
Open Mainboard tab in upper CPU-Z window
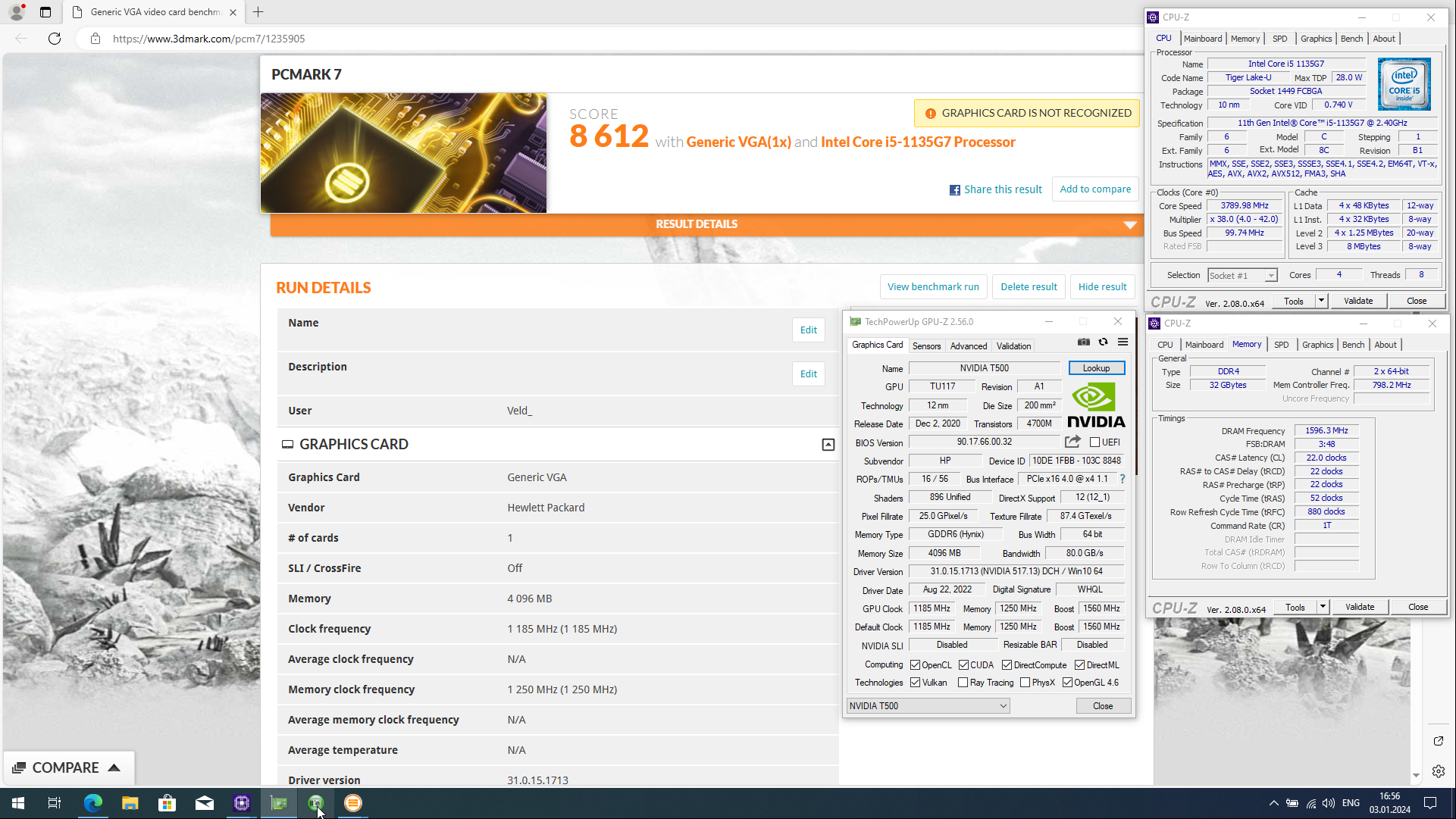click(x=1203, y=39)
